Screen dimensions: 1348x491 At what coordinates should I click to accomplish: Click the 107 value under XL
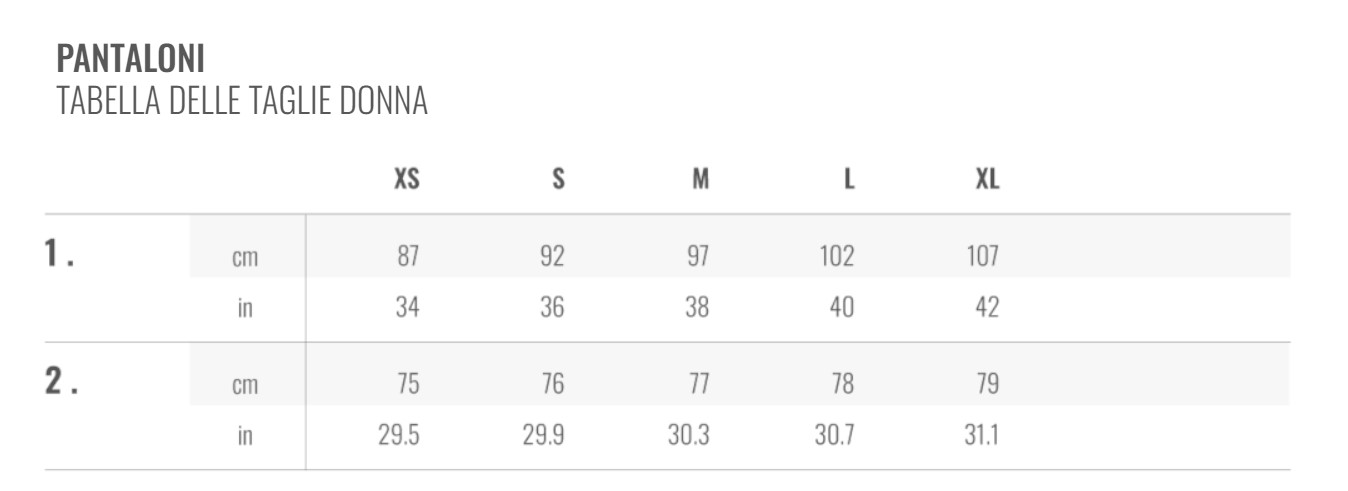[x=982, y=256]
